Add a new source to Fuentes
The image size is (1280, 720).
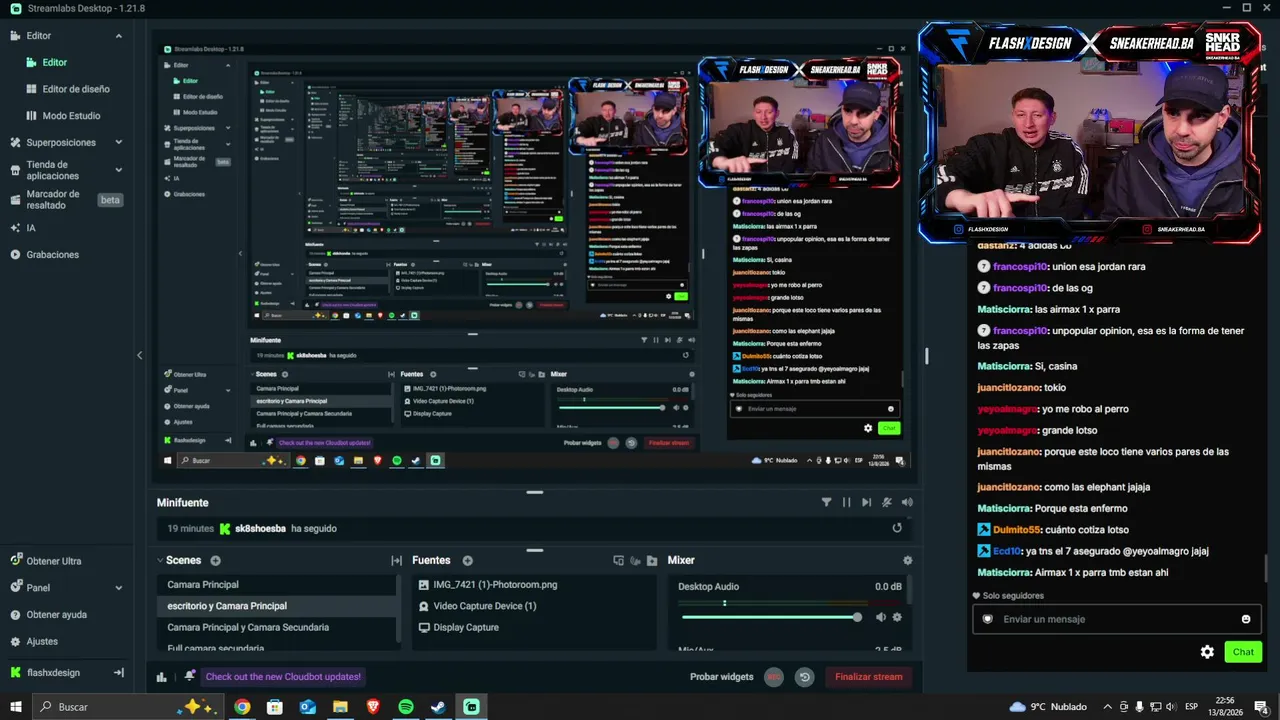pyautogui.click(x=467, y=561)
